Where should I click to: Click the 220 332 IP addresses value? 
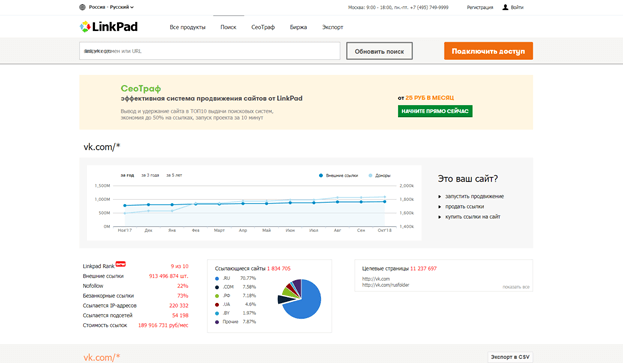pos(179,305)
